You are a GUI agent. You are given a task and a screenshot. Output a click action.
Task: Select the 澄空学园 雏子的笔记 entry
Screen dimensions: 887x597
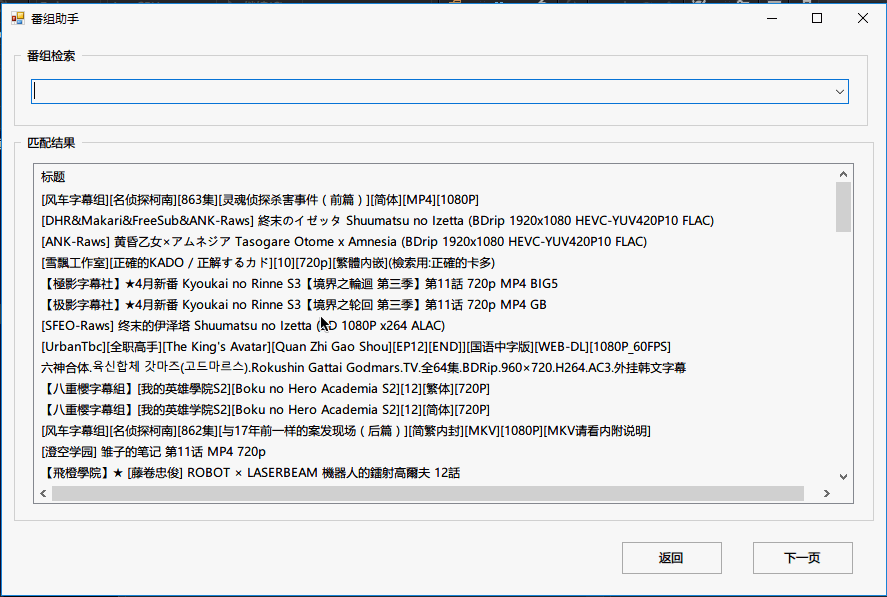point(150,451)
